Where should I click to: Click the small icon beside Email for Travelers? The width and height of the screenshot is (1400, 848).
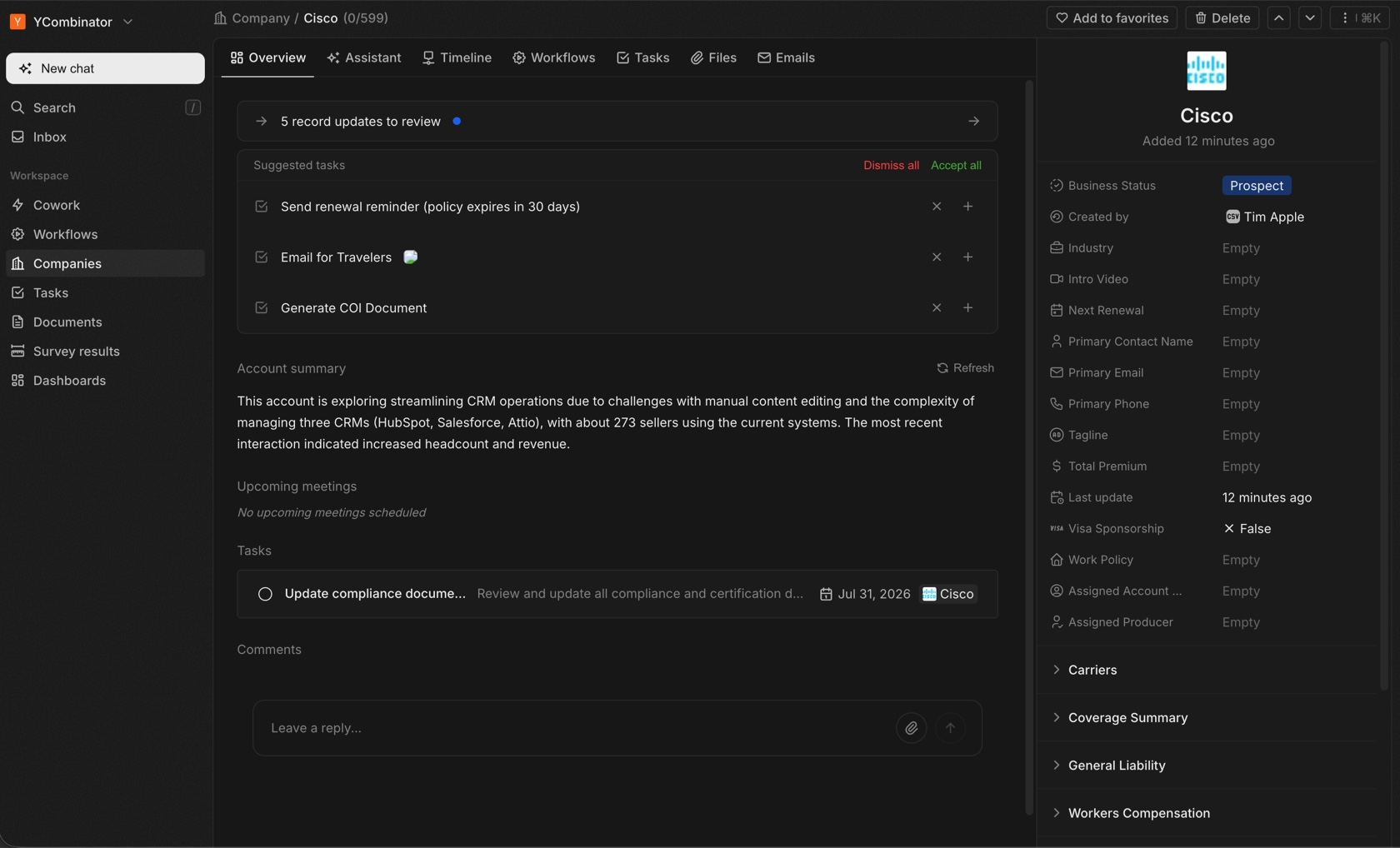(x=410, y=257)
